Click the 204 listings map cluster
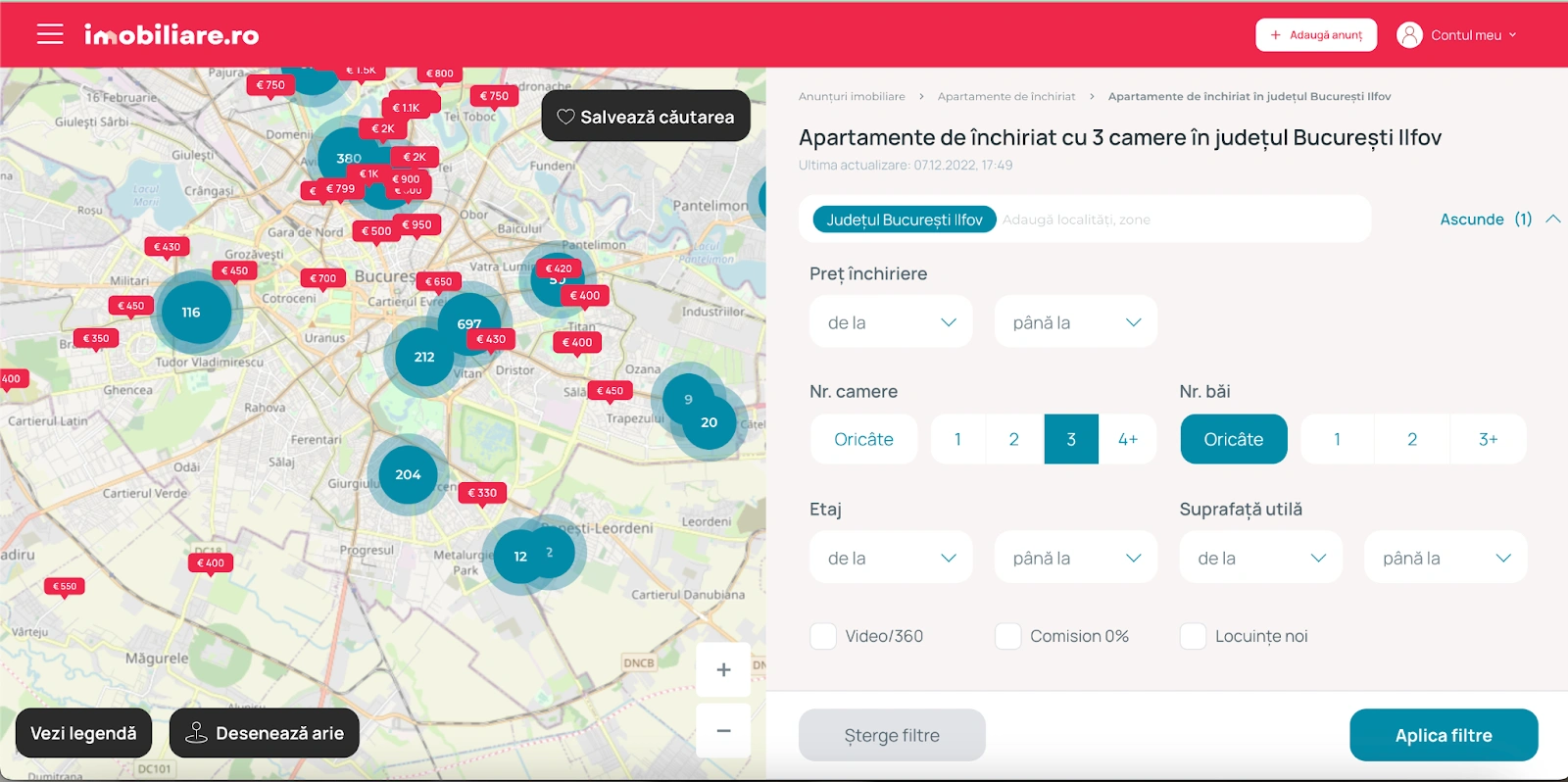Image resolution: width=1568 pixels, height=782 pixels. [x=408, y=474]
